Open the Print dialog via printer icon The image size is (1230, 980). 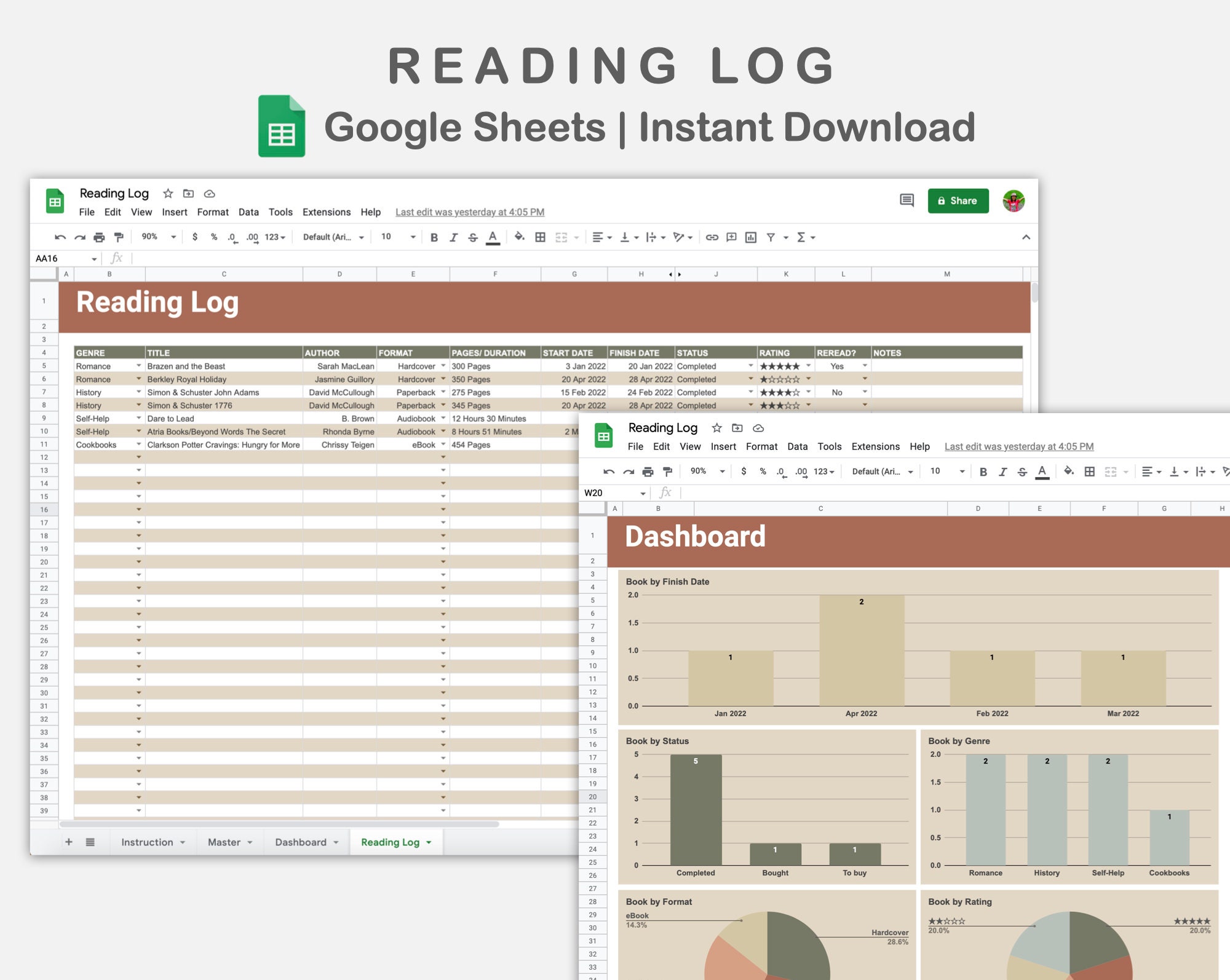click(x=98, y=237)
